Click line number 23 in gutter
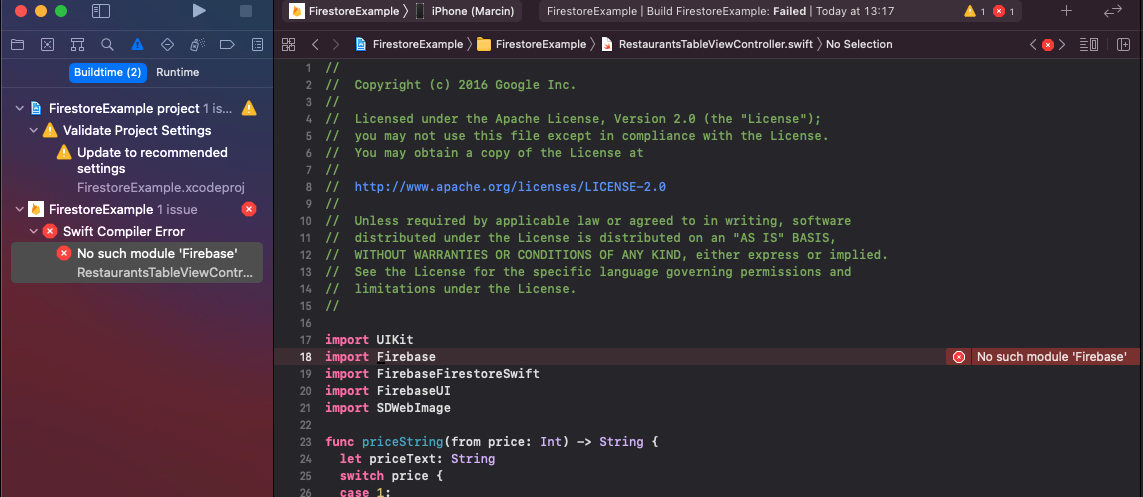This screenshot has width=1143, height=497. pos(305,442)
